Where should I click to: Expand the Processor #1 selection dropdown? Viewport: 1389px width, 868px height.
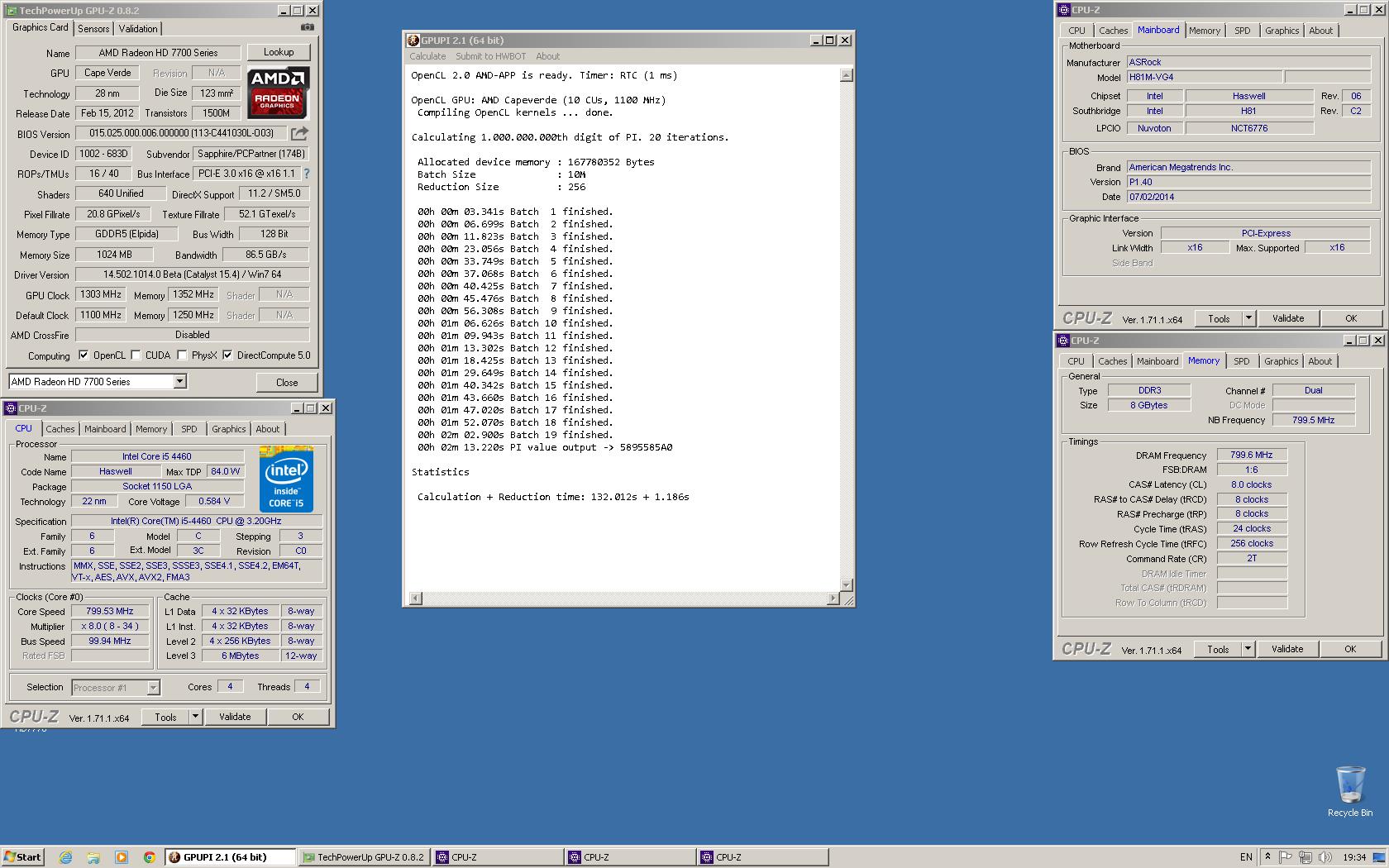pos(153,688)
